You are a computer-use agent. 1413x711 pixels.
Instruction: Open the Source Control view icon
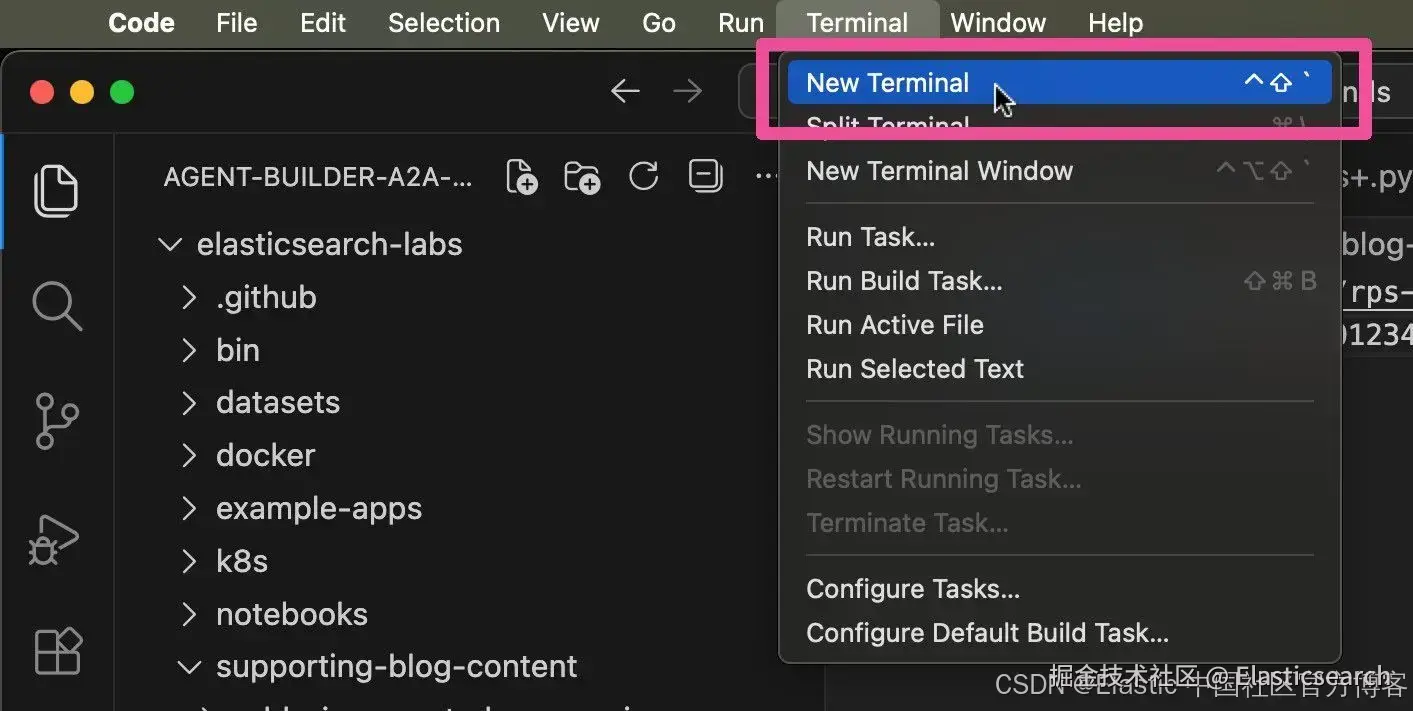(56, 421)
